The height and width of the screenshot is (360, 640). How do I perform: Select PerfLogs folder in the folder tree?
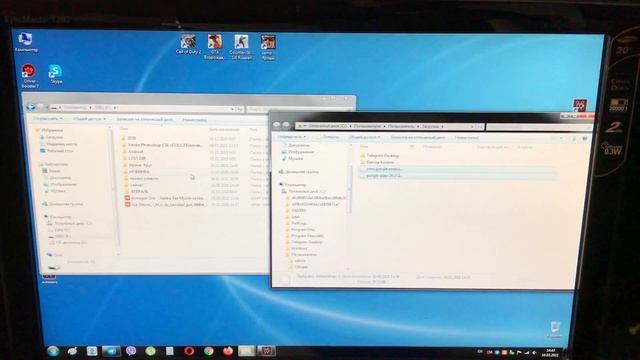point(296,223)
